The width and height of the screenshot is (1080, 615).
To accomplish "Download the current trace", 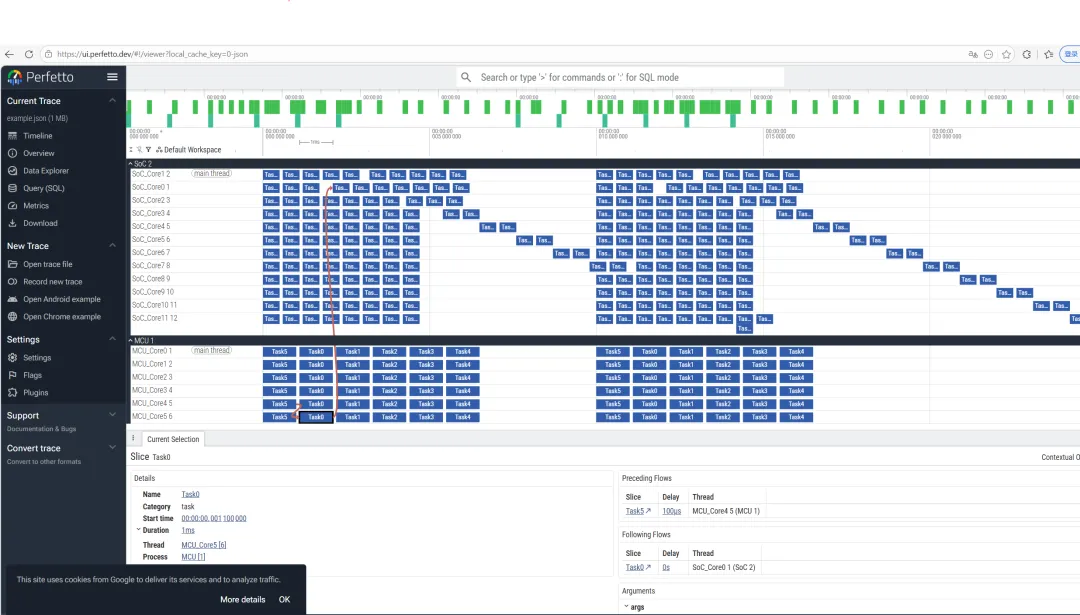I will pyautogui.click(x=32, y=223).
